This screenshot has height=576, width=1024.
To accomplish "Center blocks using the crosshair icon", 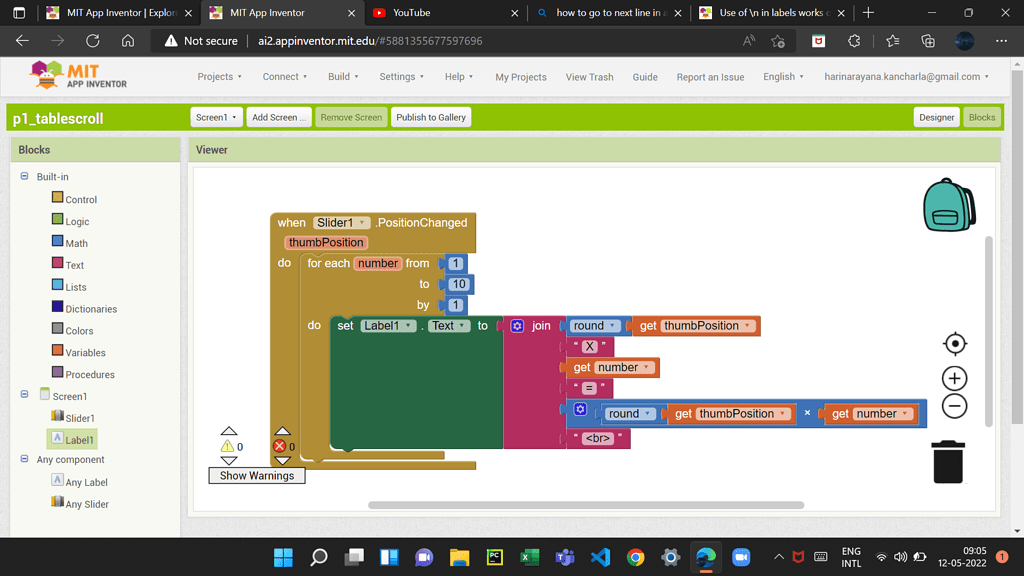I will pos(953,343).
